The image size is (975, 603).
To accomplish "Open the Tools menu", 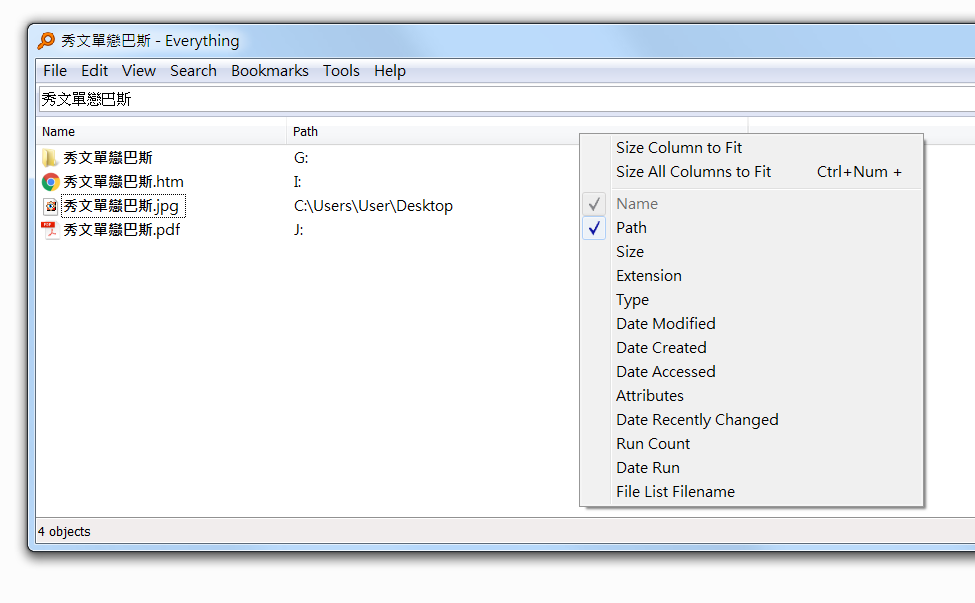I will pos(341,71).
